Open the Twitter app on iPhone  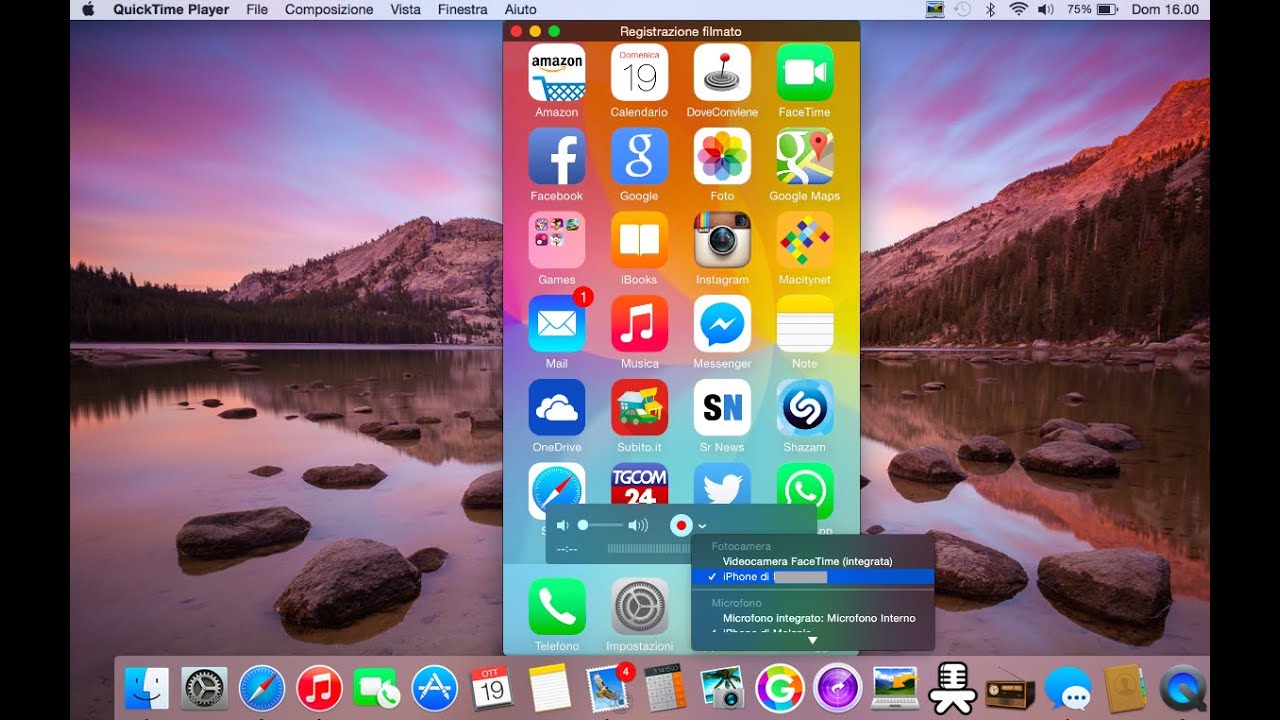point(722,483)
